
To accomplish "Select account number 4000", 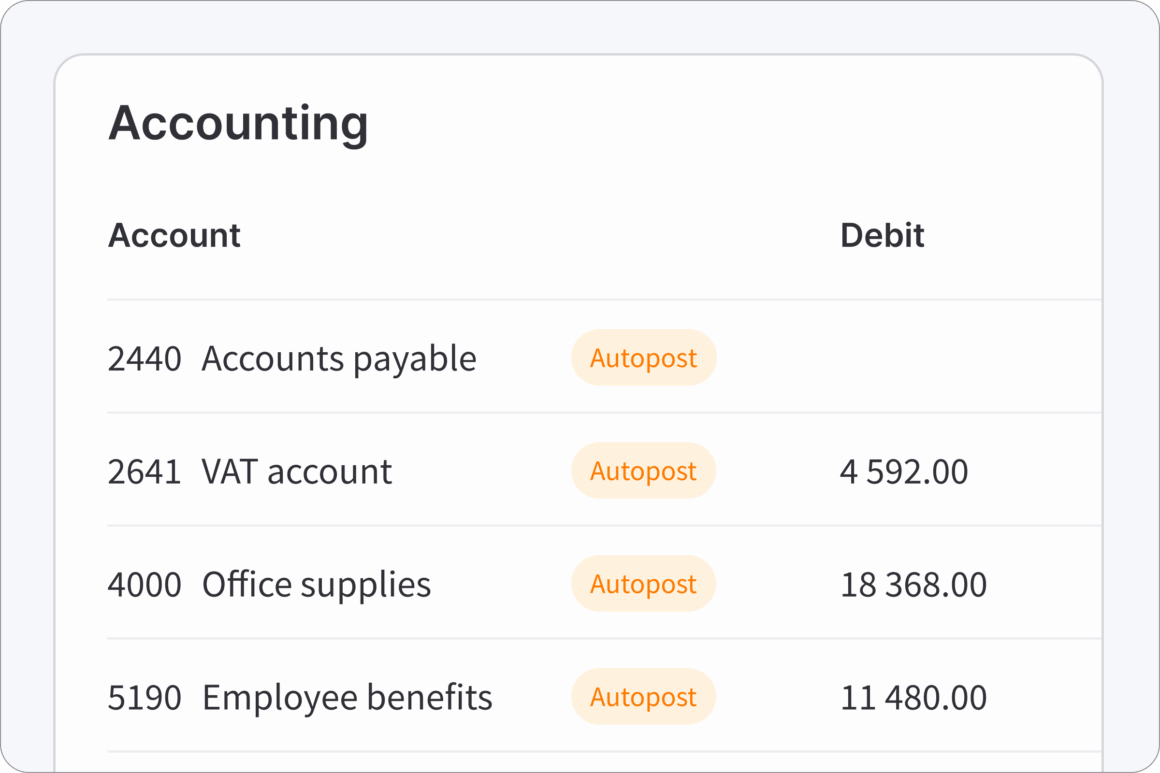I will click(x=145, y=583).
